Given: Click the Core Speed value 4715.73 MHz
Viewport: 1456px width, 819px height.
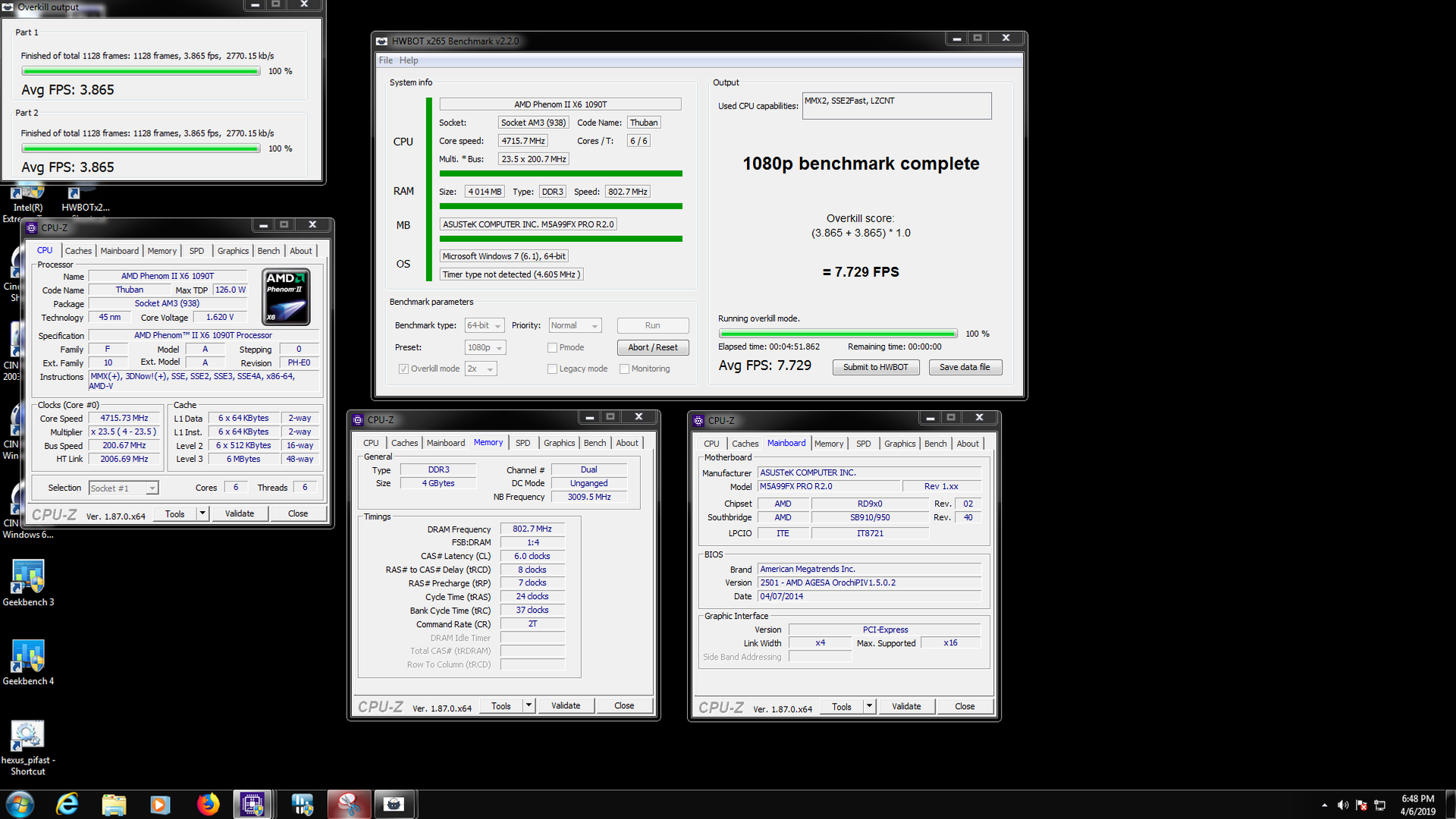Looking at the screenshot, I should click(x=124, y=418).
